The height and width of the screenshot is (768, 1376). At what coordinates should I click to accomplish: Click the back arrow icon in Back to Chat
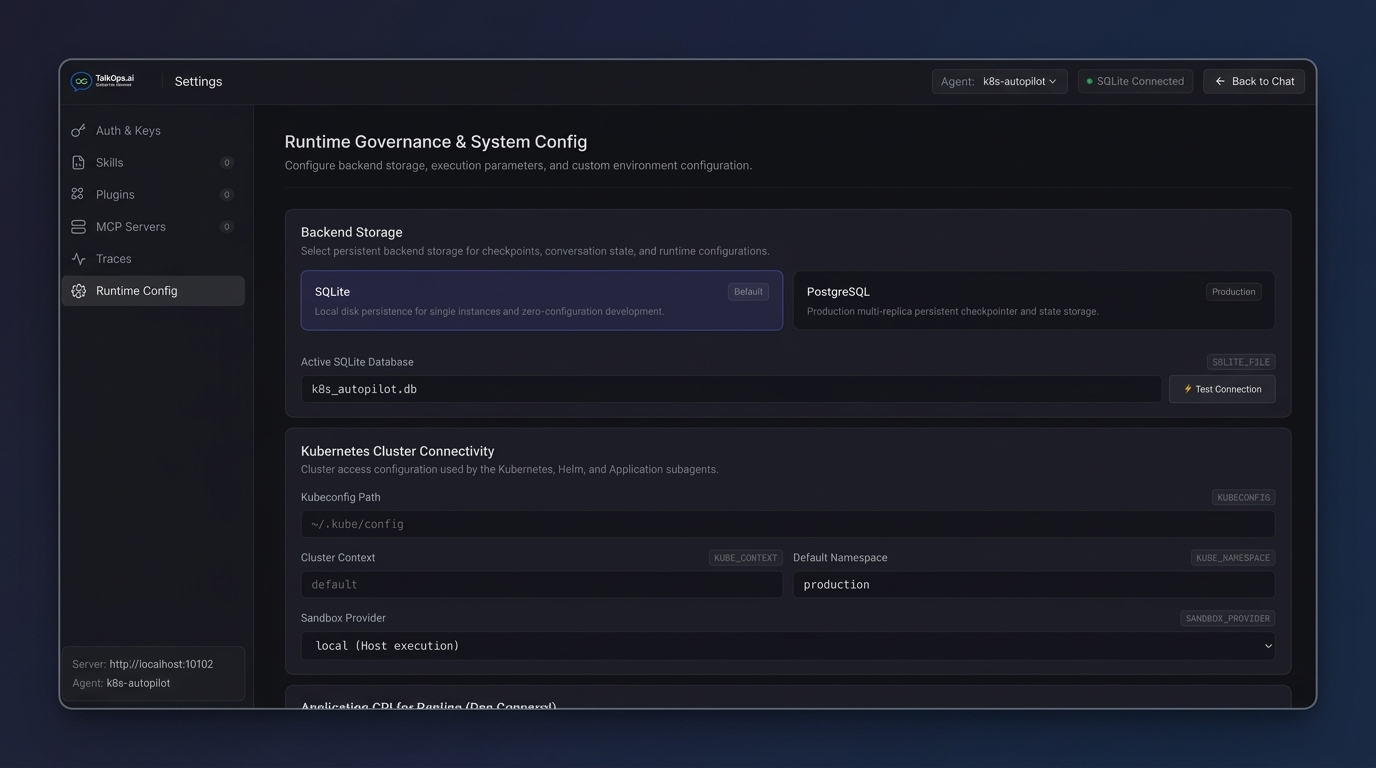click(x=1220, y=82)
